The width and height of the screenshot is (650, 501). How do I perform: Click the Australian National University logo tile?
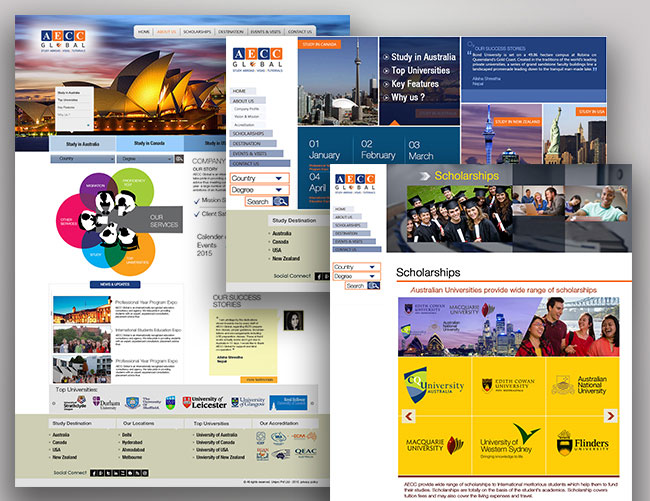[578, 385]
